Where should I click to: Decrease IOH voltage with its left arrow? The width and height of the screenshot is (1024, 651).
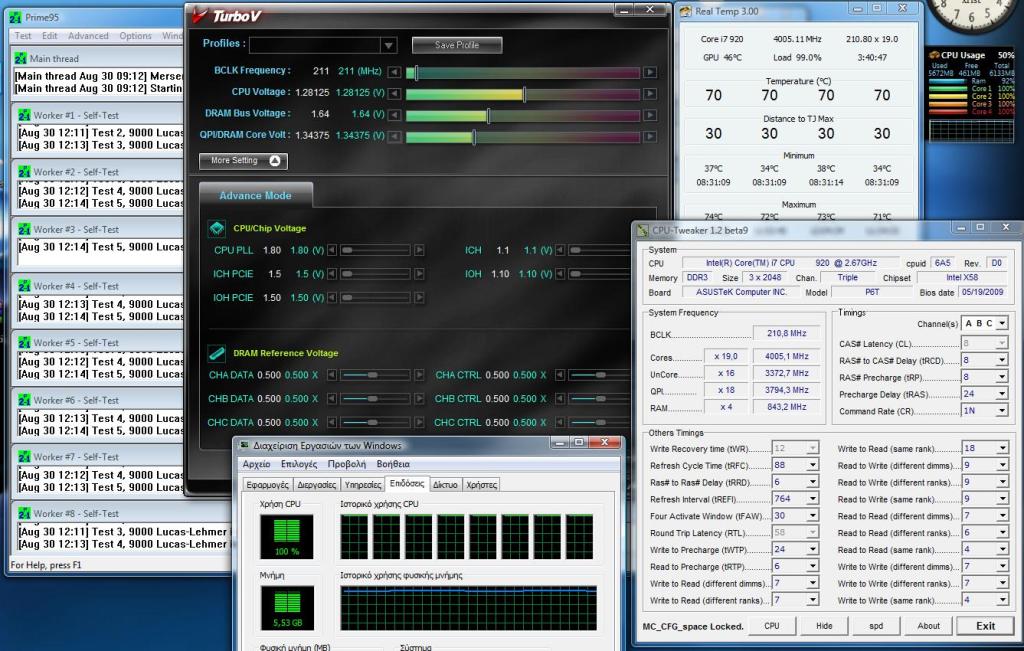coord(560,274)
